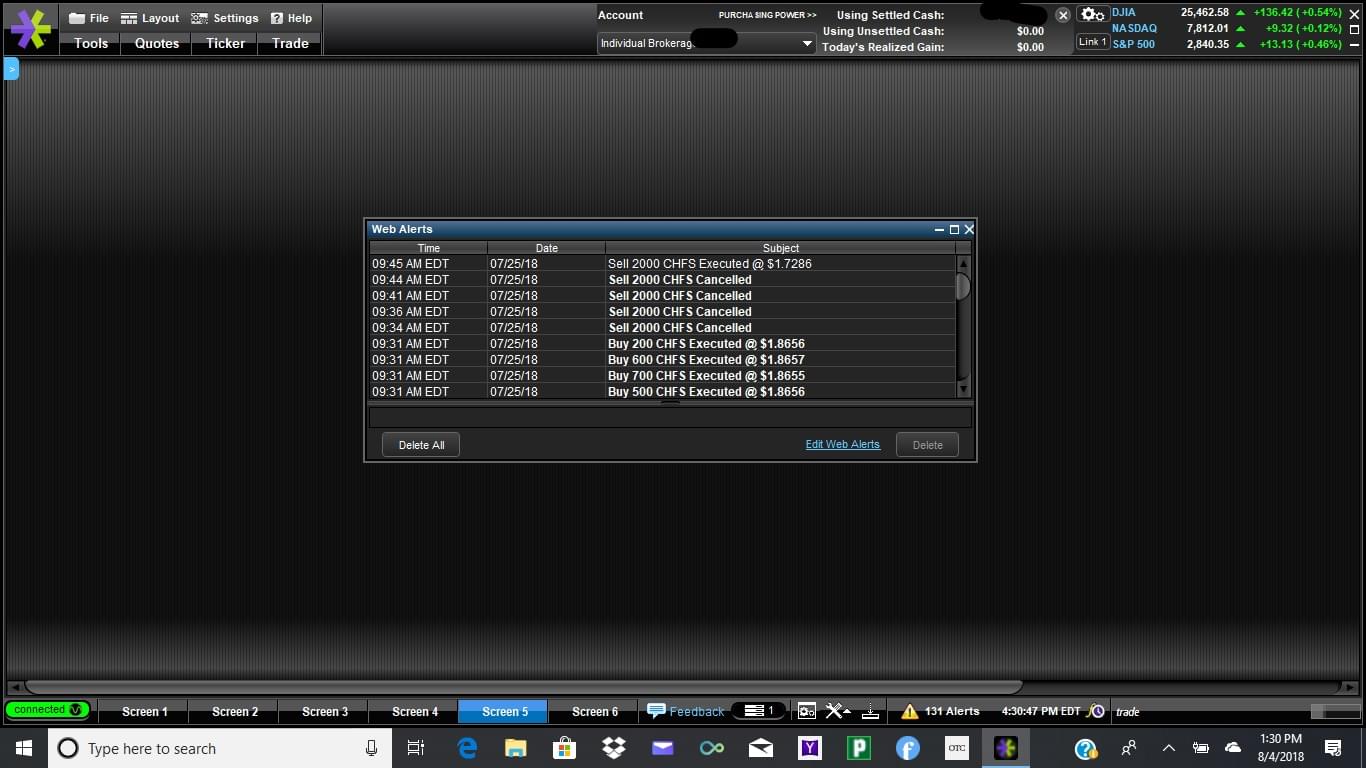This screenshot has height=768, width=1366.
Task: Click the Web Alerts scrollbar down arrow
Action: coord(963,389)
